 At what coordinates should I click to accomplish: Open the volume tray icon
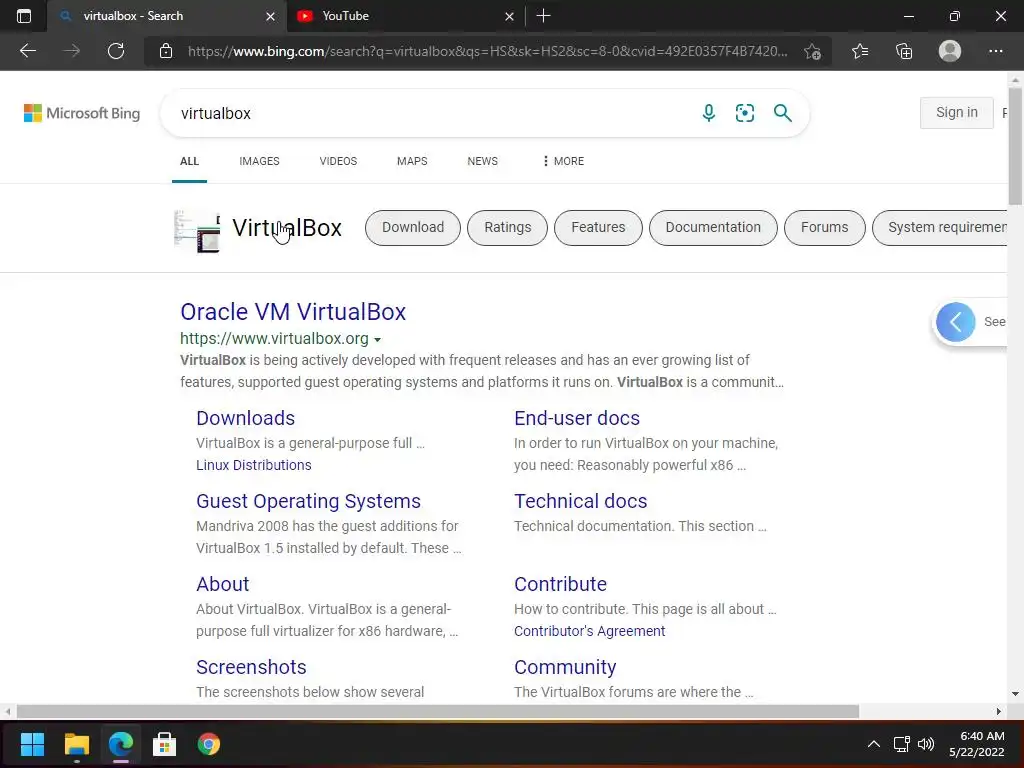click(926, 744)
